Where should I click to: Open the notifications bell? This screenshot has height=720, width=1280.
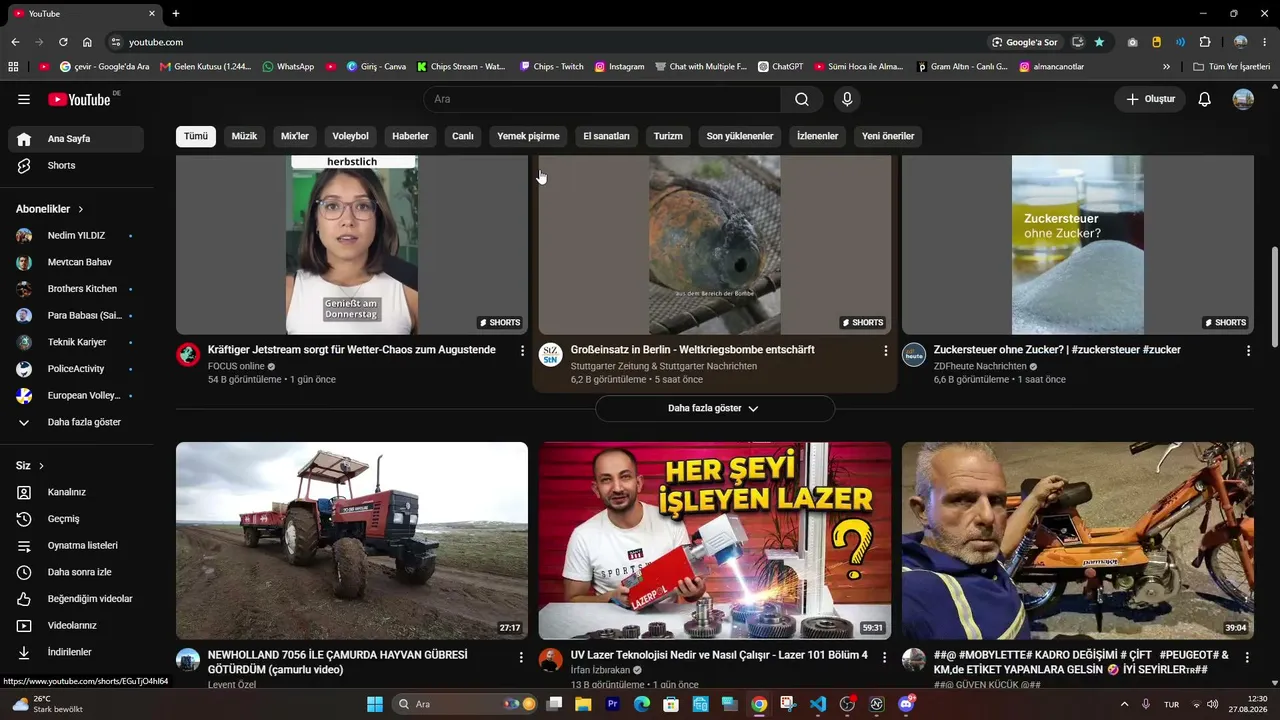(x=1205, y=99)
